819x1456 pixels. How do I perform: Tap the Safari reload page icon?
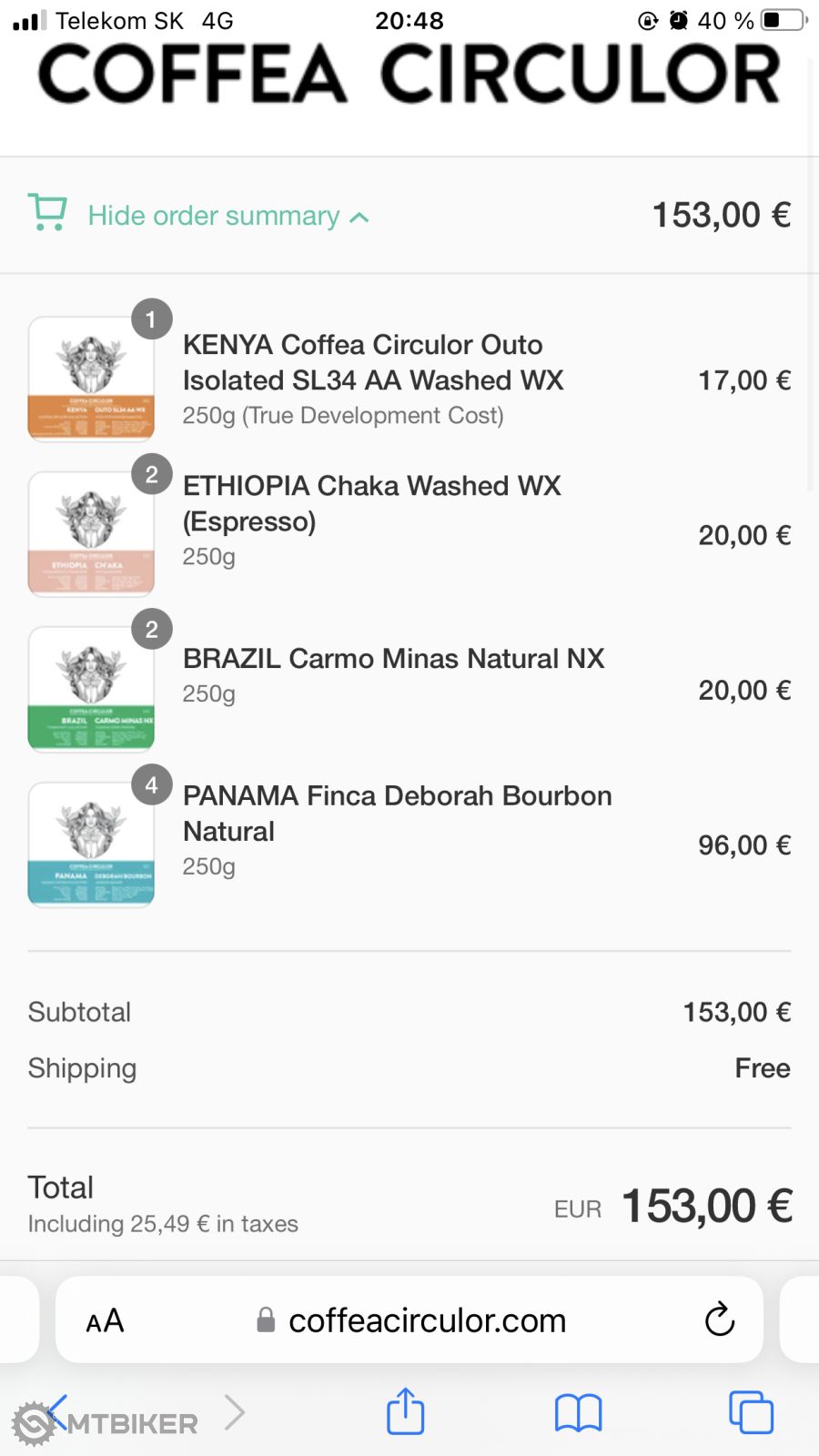(719, 1319)
